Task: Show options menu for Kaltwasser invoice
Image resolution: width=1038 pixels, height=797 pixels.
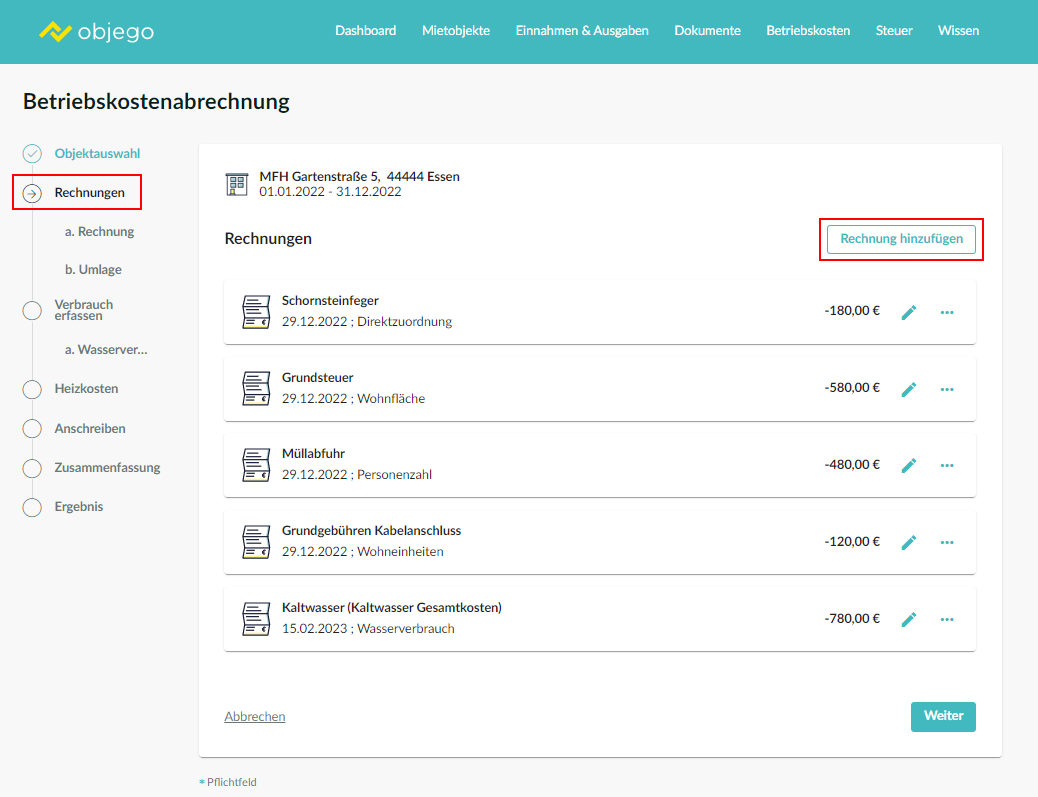Action: pos(947,619)
